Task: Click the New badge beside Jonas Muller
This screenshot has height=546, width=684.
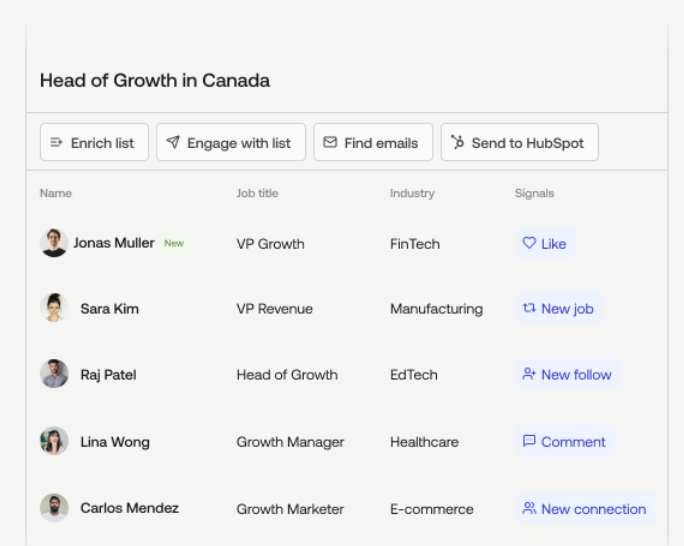Action: tap(174, 243)
